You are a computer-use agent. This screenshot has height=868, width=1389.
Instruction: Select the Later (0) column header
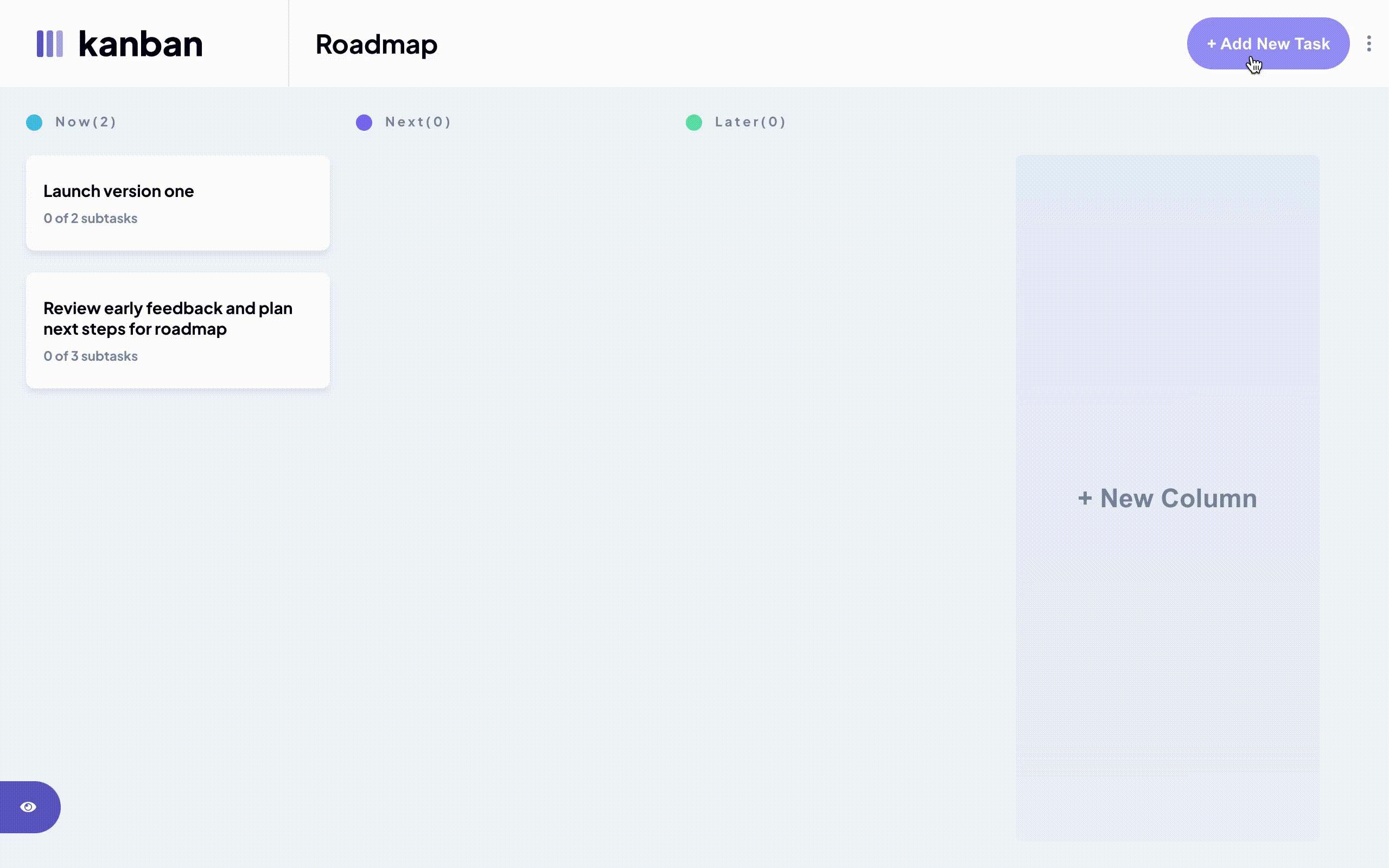(x=750, y=122)
